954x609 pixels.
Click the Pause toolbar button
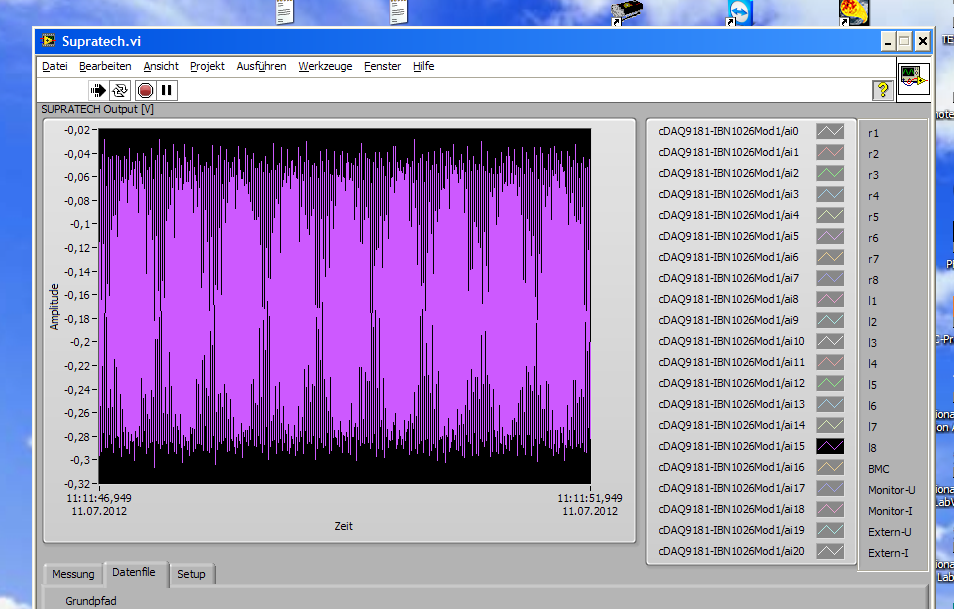click(x=166, y=91)
